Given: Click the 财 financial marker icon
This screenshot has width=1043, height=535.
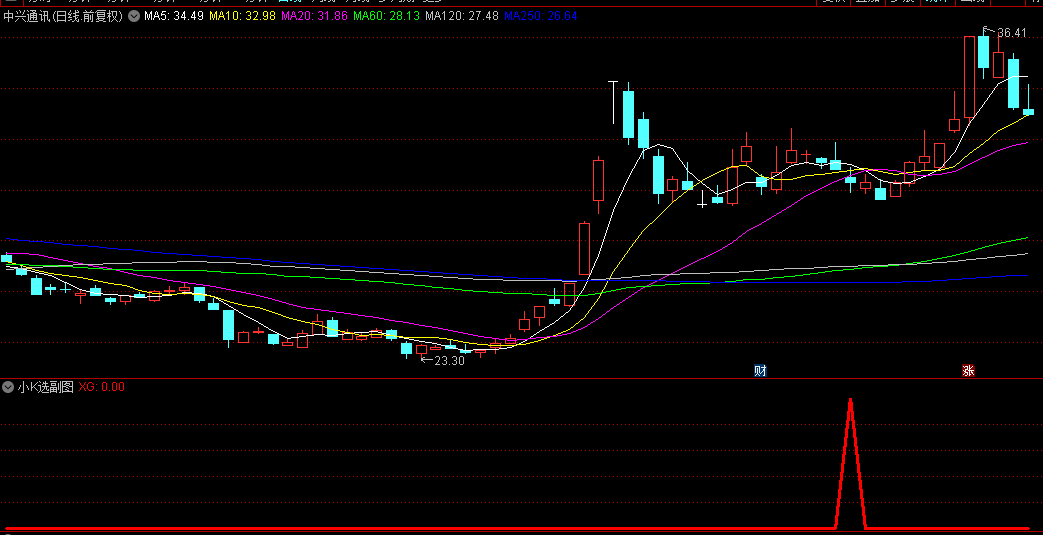Looking at the screenshot, I should tap(760, 371).
